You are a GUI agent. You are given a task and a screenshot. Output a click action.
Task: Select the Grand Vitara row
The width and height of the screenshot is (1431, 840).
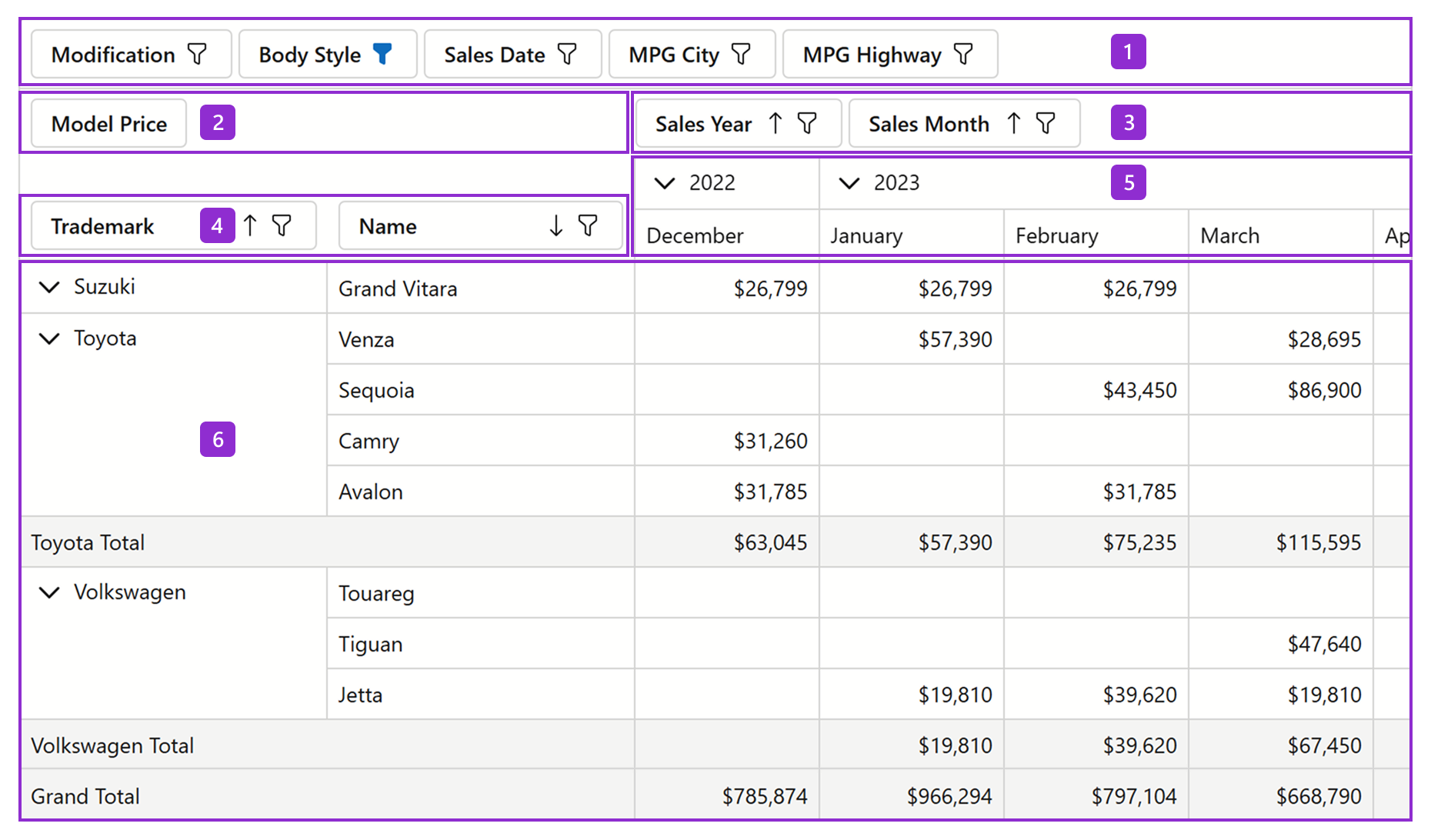point(481,288)
